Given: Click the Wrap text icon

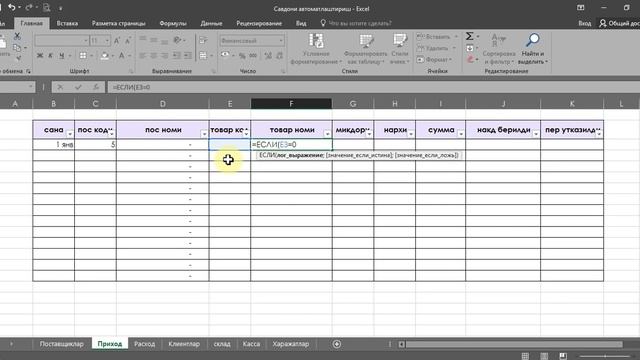Looking at the screenshot, I should (203, 40).
